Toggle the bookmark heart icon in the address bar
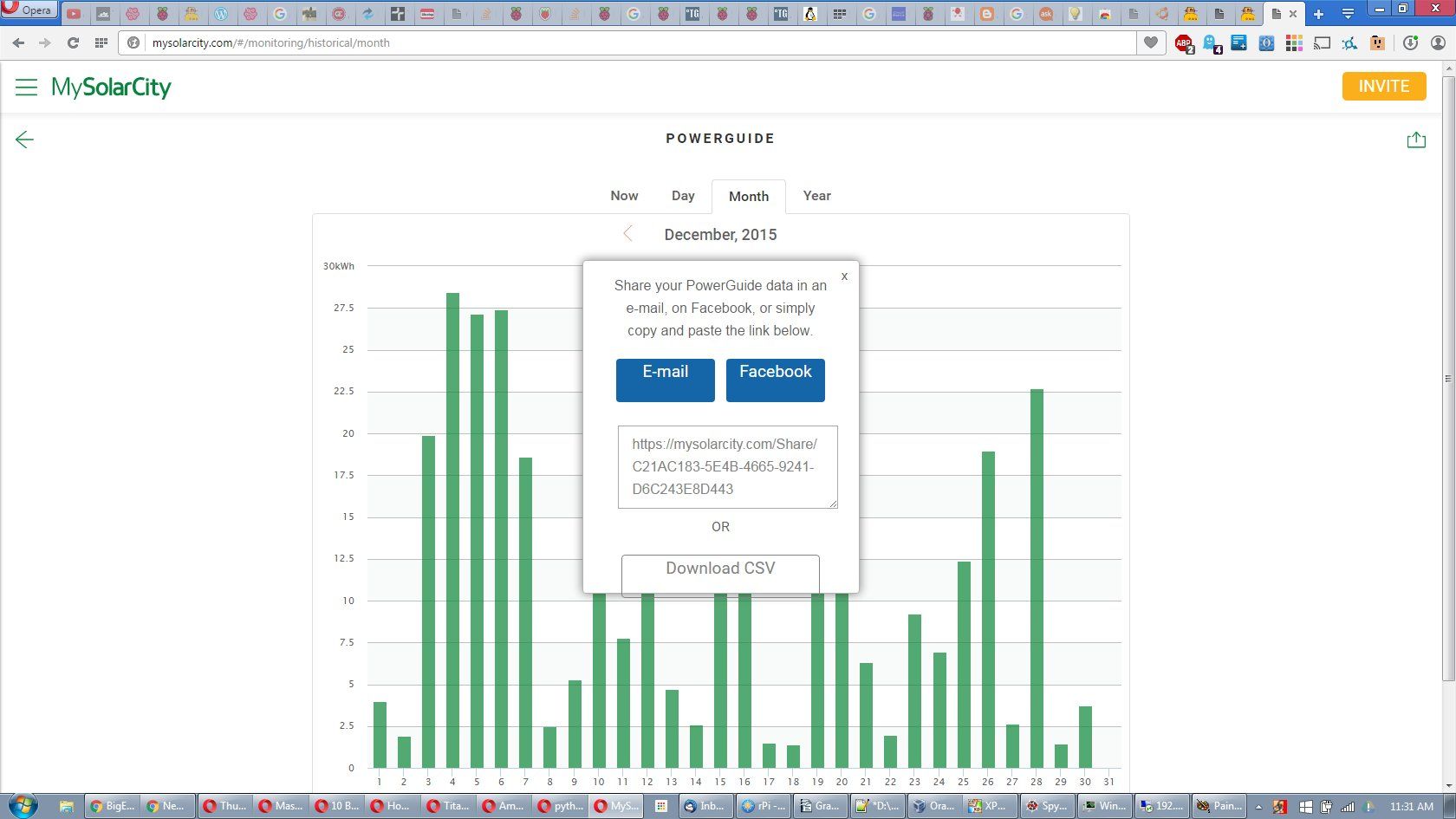1456x819 pixels. (1150, 42)
